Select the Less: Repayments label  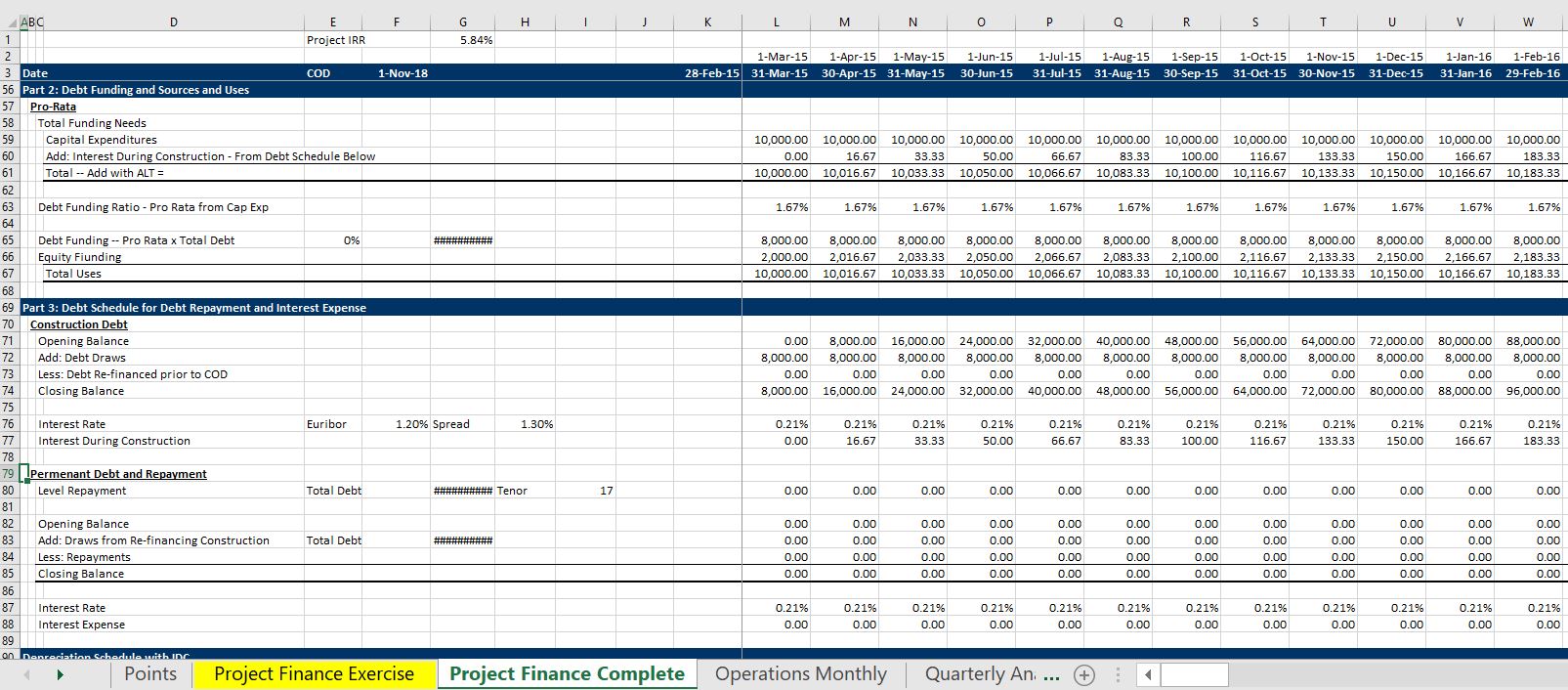click(x=84, y=557)
